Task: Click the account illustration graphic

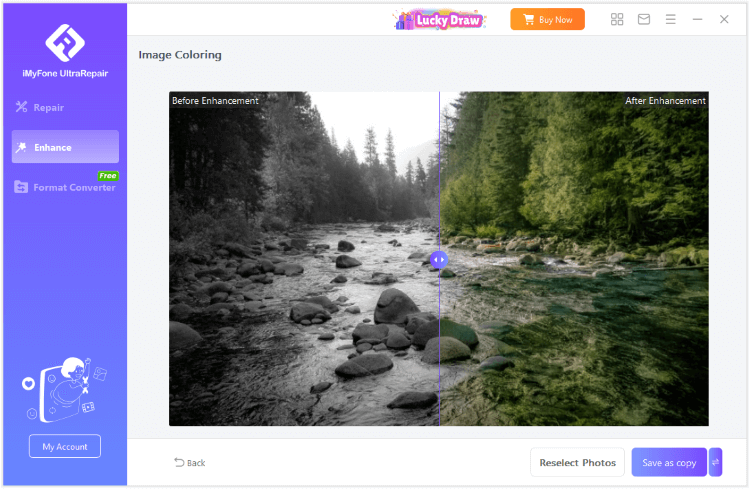Action: (x=65, y=390)
